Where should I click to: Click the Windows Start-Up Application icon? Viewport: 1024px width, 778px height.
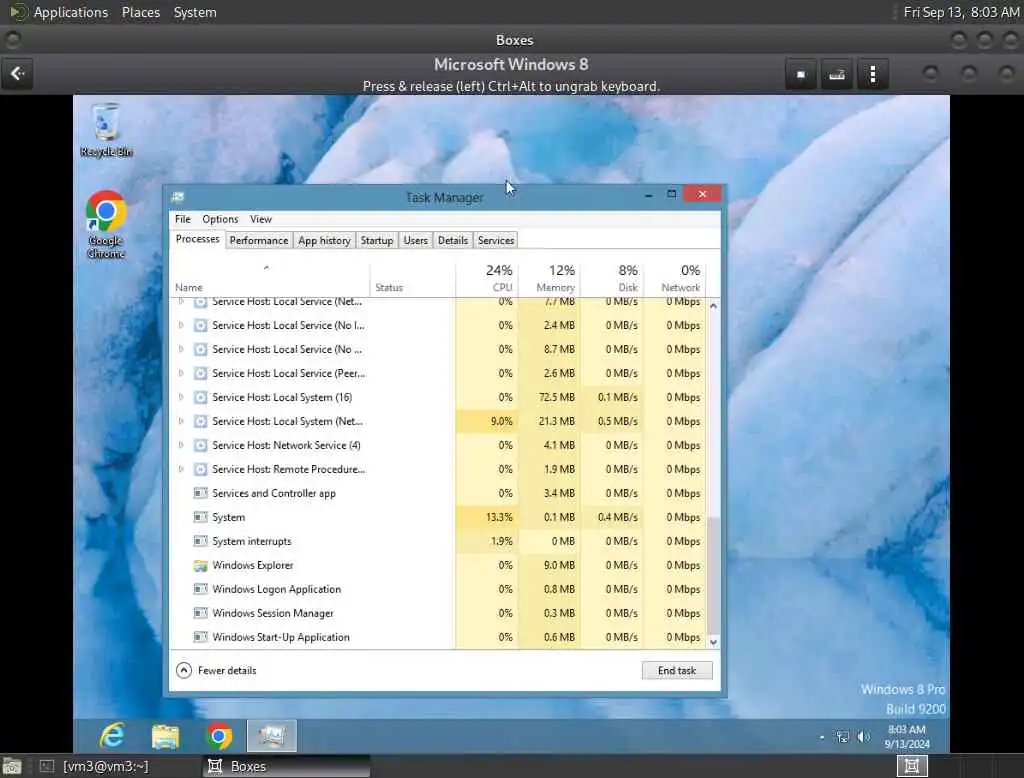200,638
